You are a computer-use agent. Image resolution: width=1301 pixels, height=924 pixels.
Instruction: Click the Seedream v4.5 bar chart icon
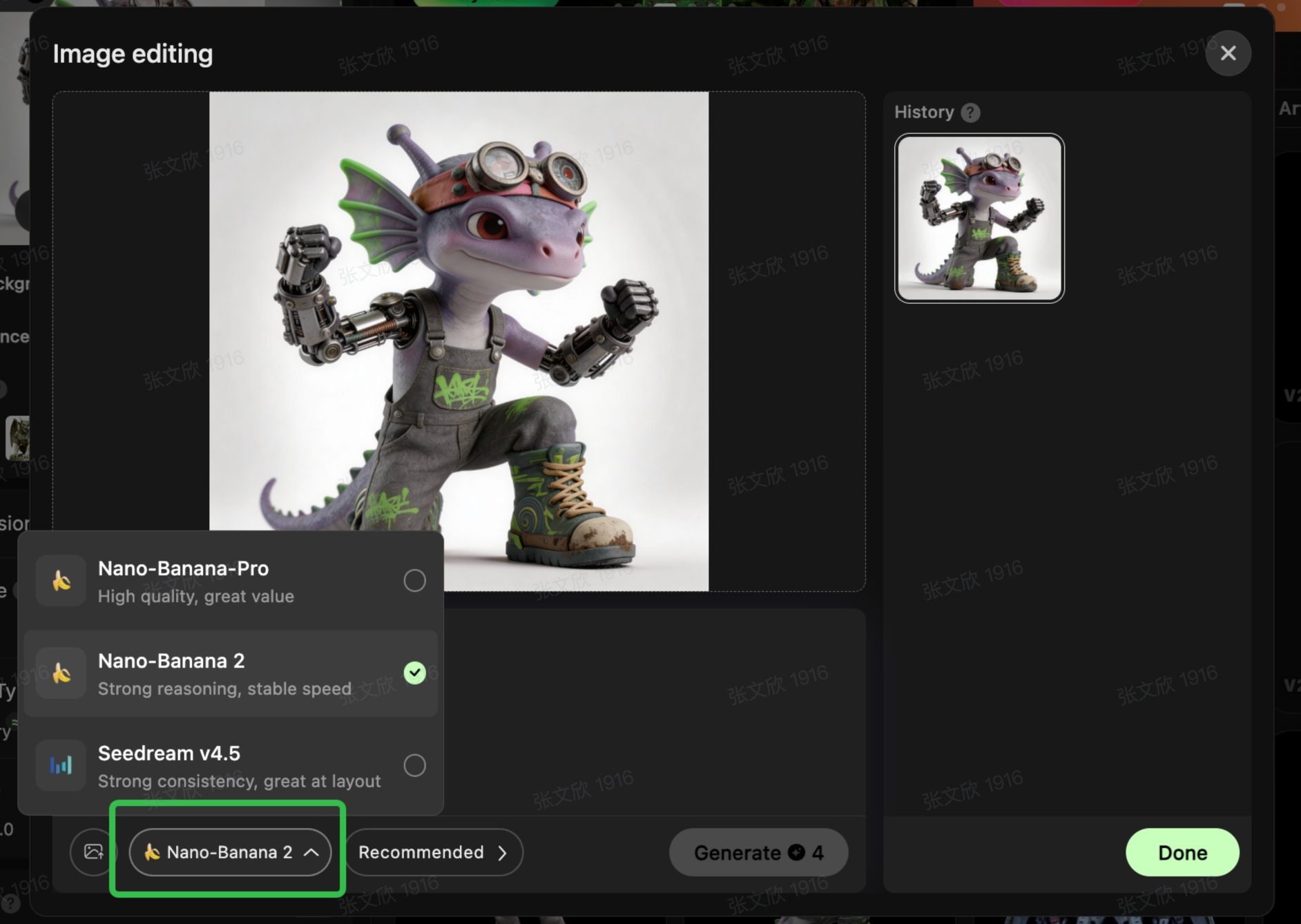click(x=61, y=765)
